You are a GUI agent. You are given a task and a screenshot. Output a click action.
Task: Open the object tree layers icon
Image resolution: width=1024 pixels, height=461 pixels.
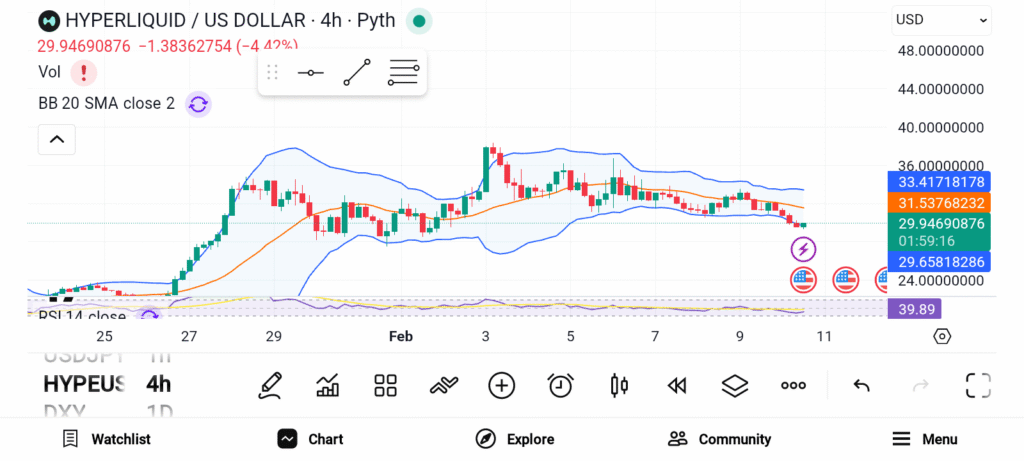735,386
